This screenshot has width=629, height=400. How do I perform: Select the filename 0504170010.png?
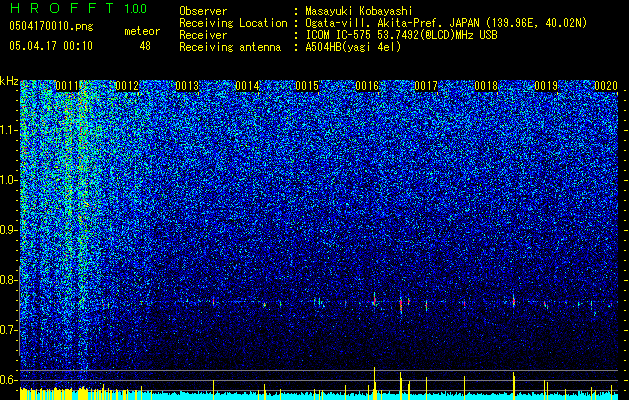pyautogui.click(x=51, y=27)
